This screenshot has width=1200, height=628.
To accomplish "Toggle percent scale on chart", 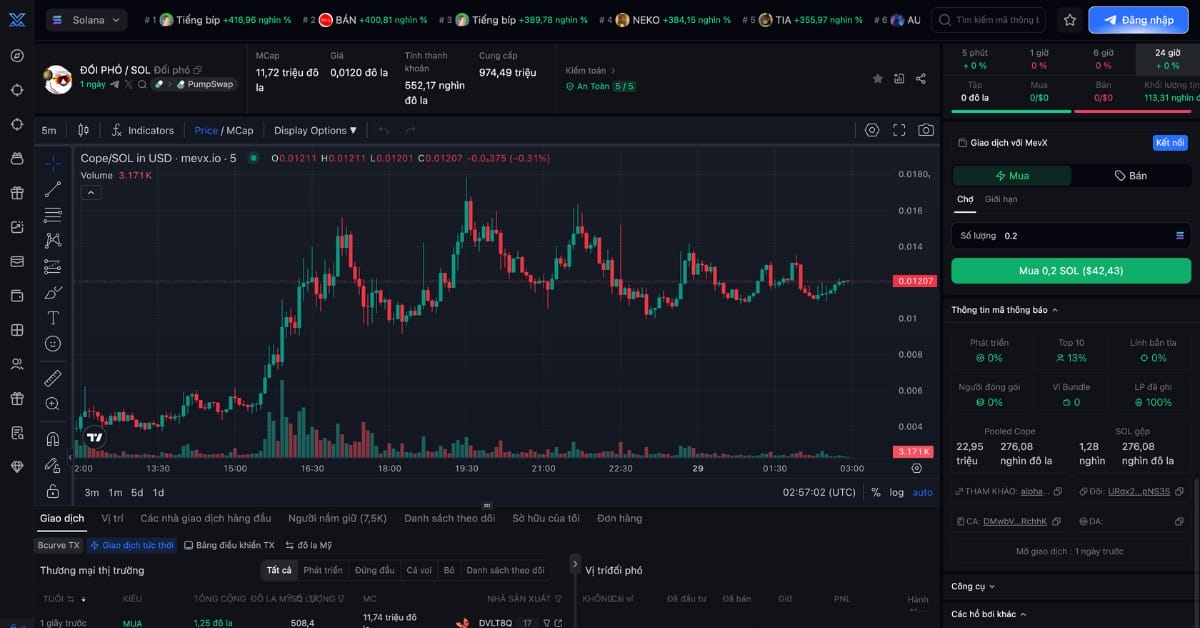I will (876, 492).
